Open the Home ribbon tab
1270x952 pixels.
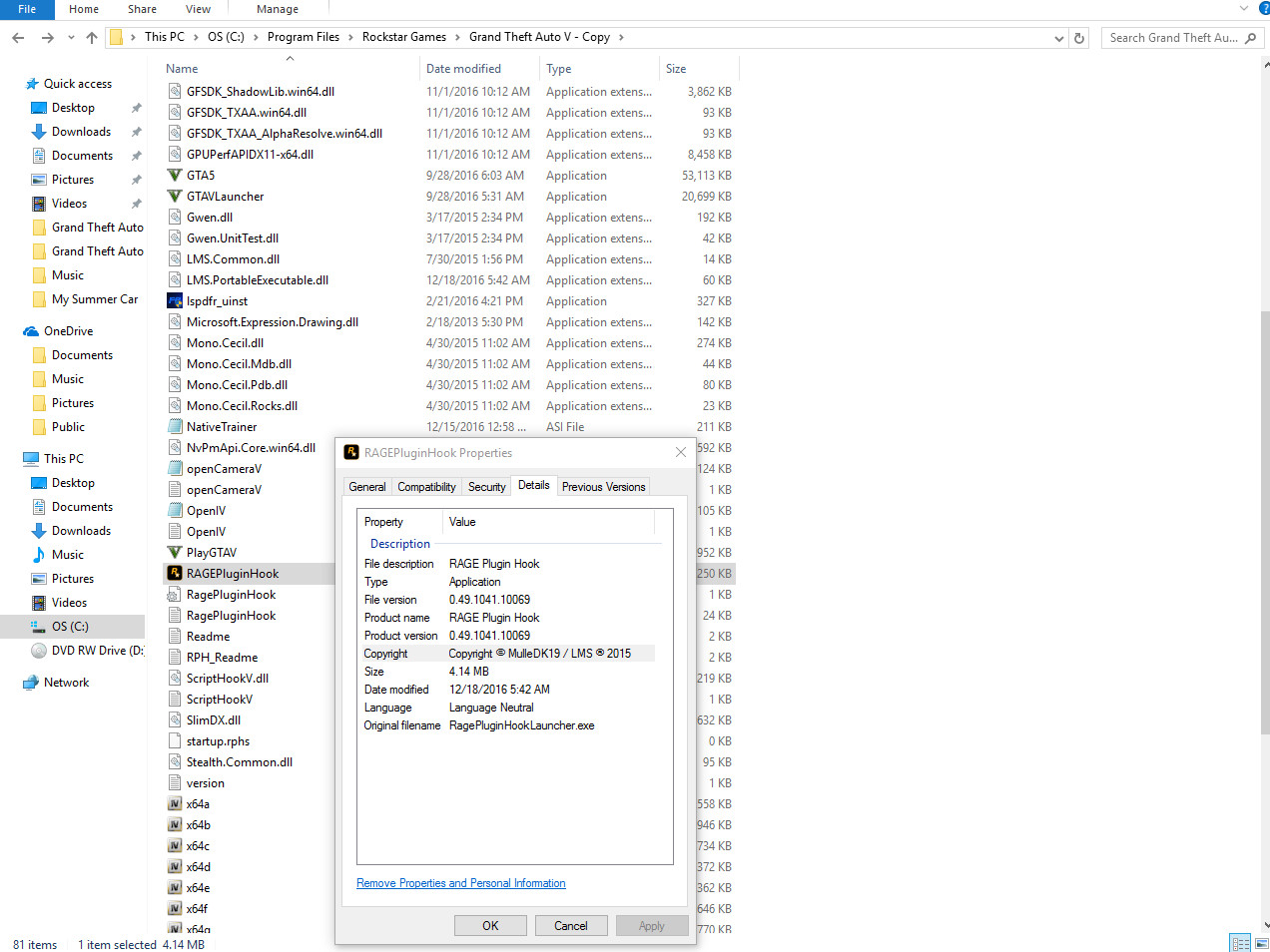pos(84,9)
